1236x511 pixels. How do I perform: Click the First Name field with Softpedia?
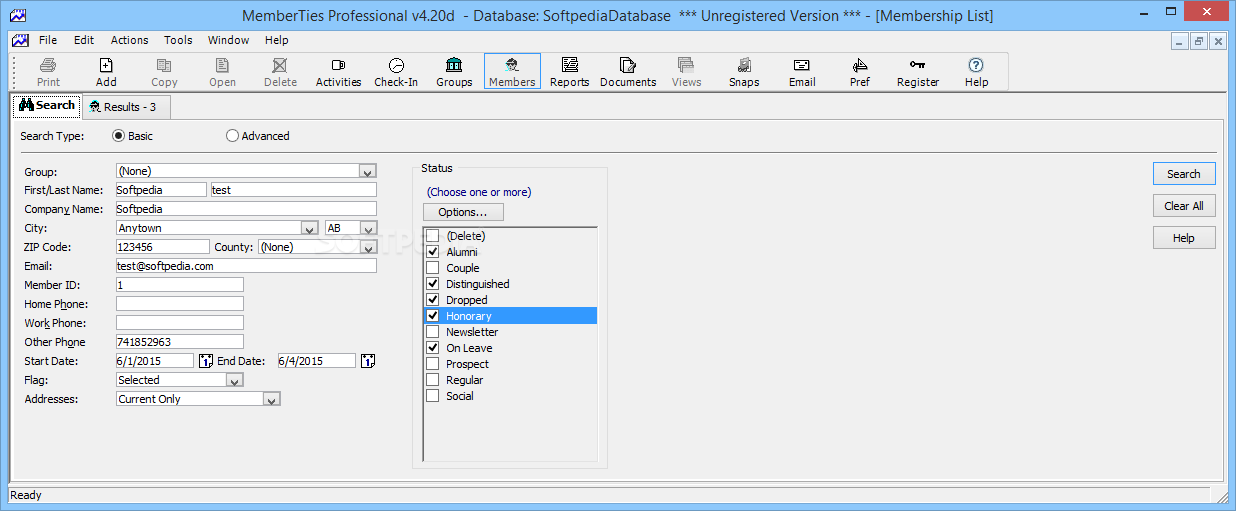tap(161, 190)
